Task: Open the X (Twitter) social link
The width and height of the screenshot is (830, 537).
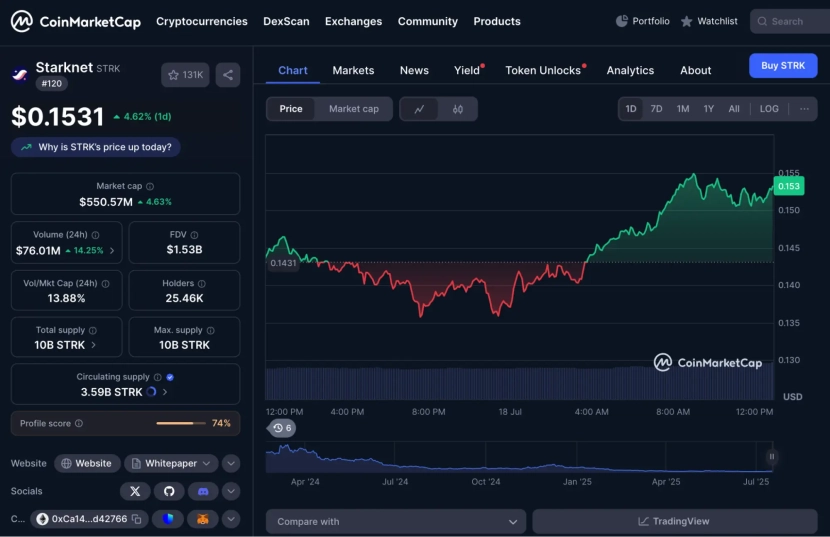Action: 135,491
